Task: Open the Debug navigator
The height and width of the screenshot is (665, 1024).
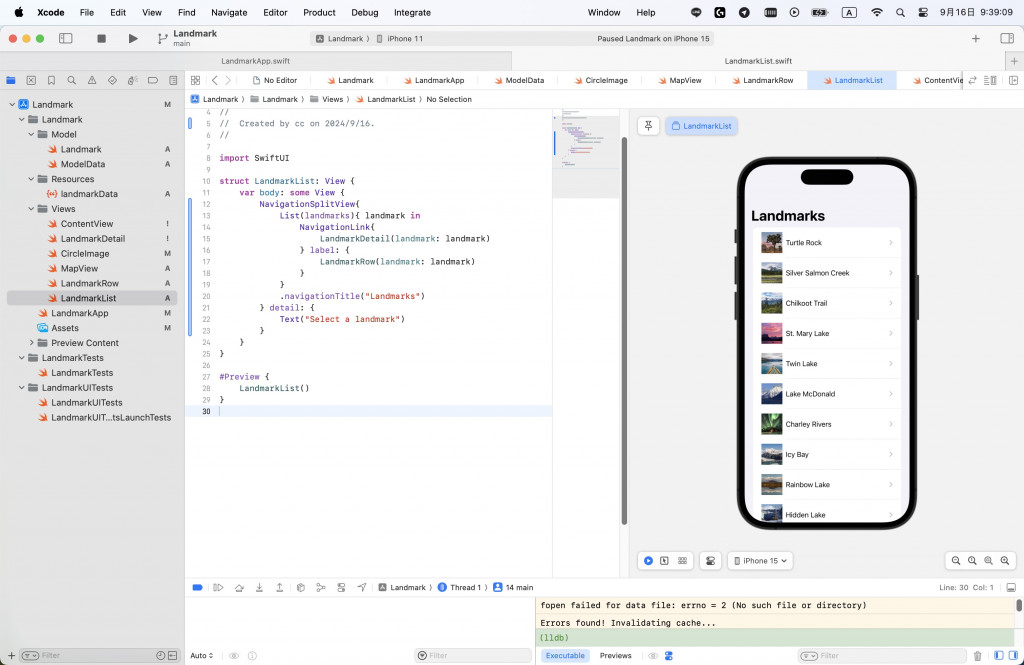Action: 133,80
